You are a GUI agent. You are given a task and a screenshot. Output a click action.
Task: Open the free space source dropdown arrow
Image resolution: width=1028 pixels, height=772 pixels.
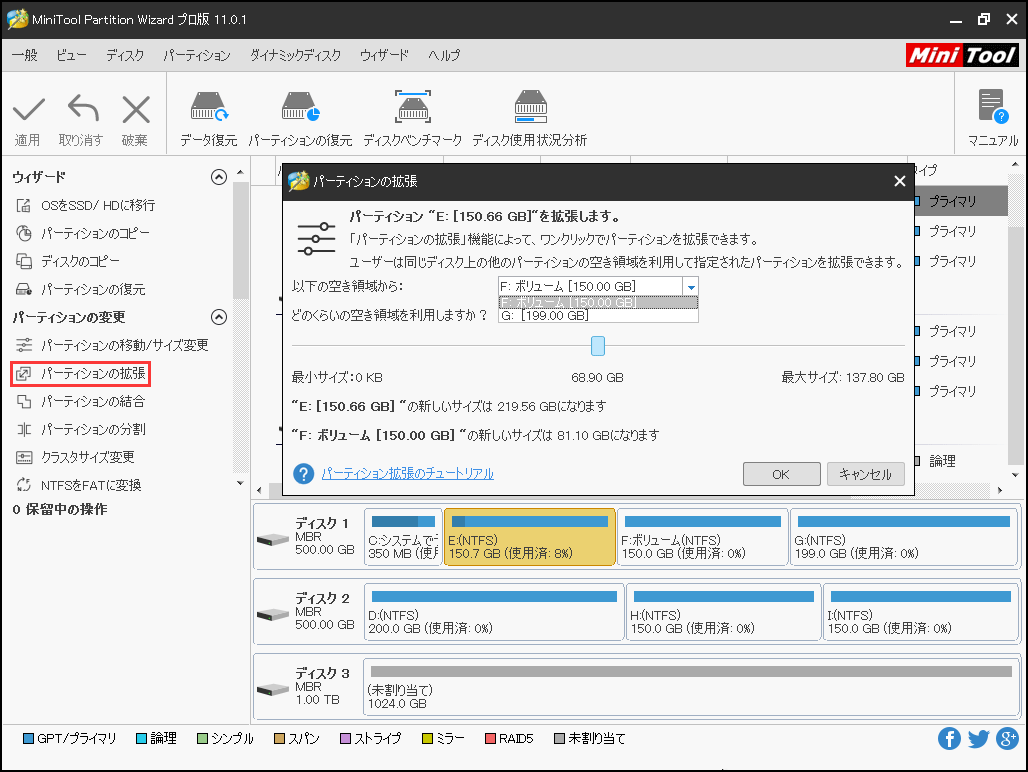(690, 287)
